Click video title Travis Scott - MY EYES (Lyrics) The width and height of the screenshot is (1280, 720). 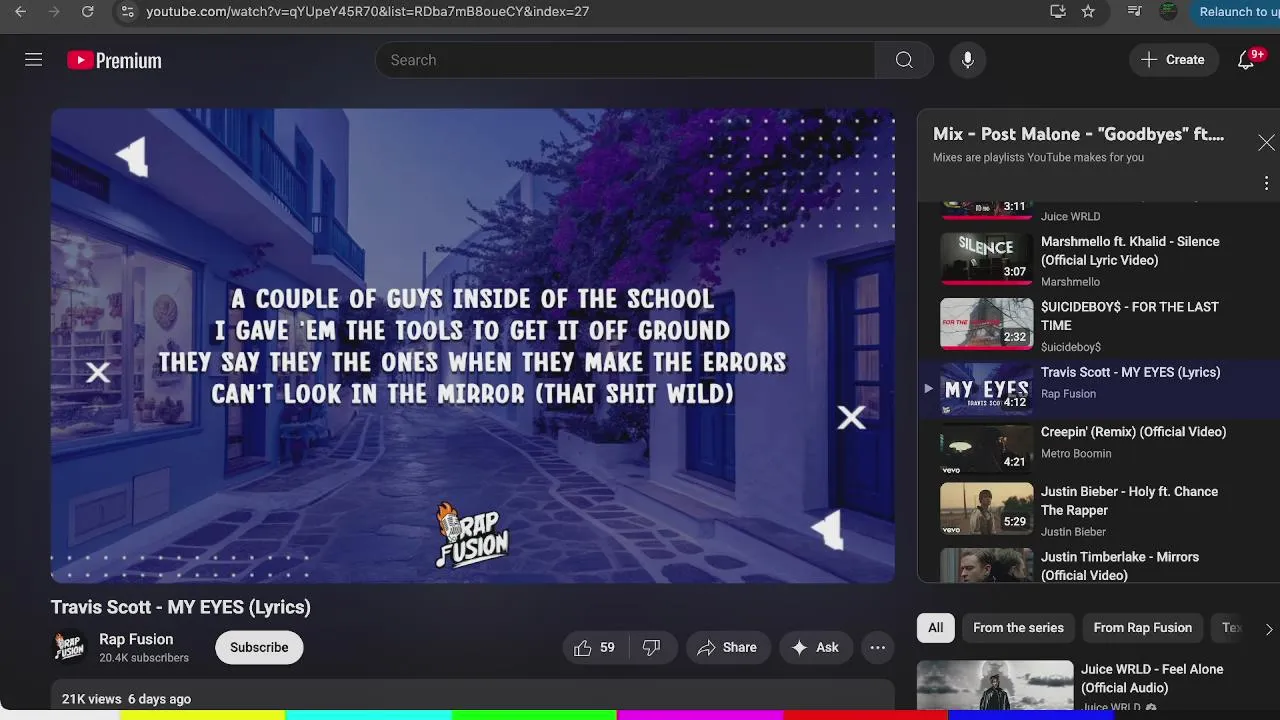pos(181,607)
